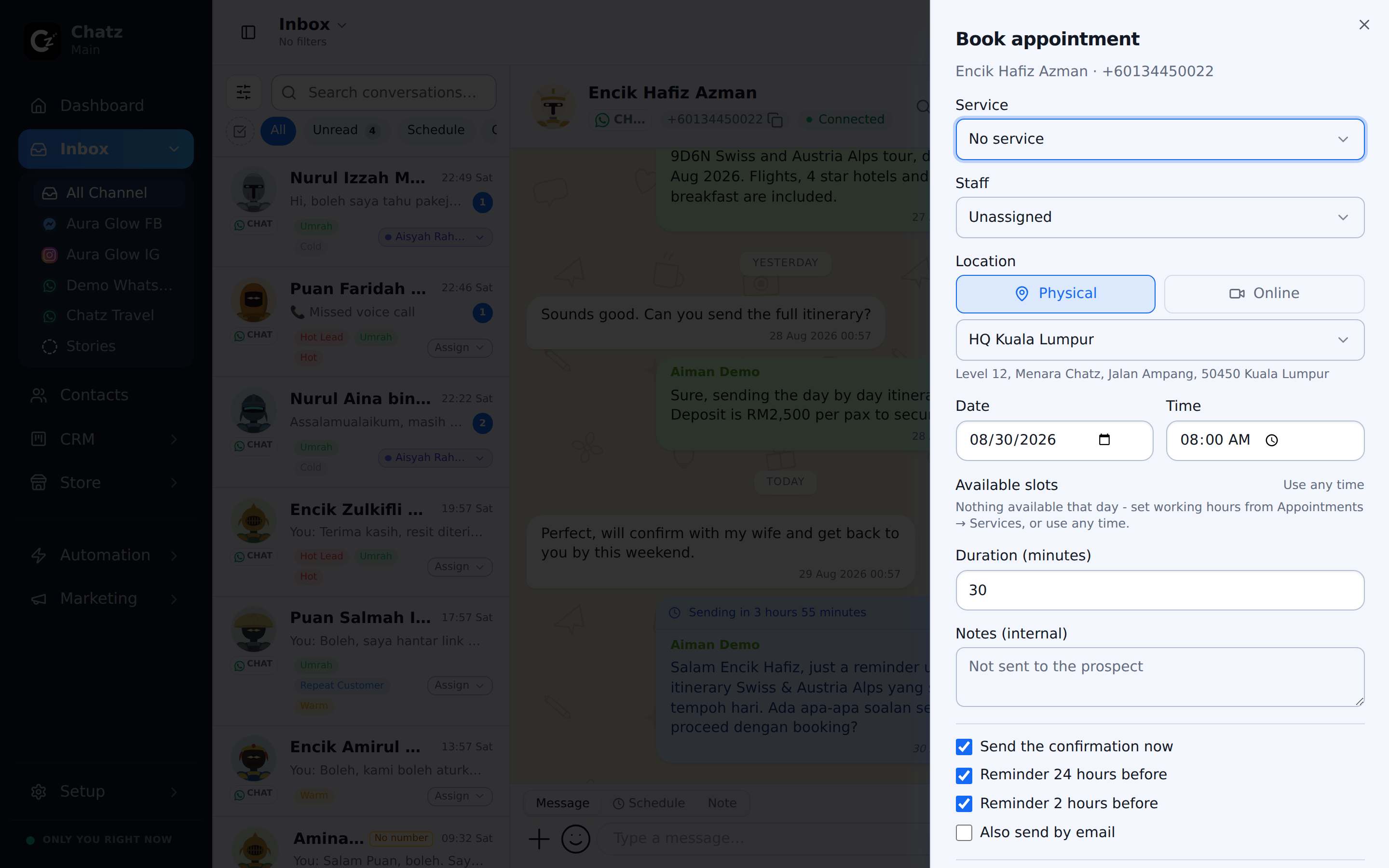This screenshot has width=1389, height=868.
Task: Switch to the Schedule composer tab
Action: click(x=649, y=803)
